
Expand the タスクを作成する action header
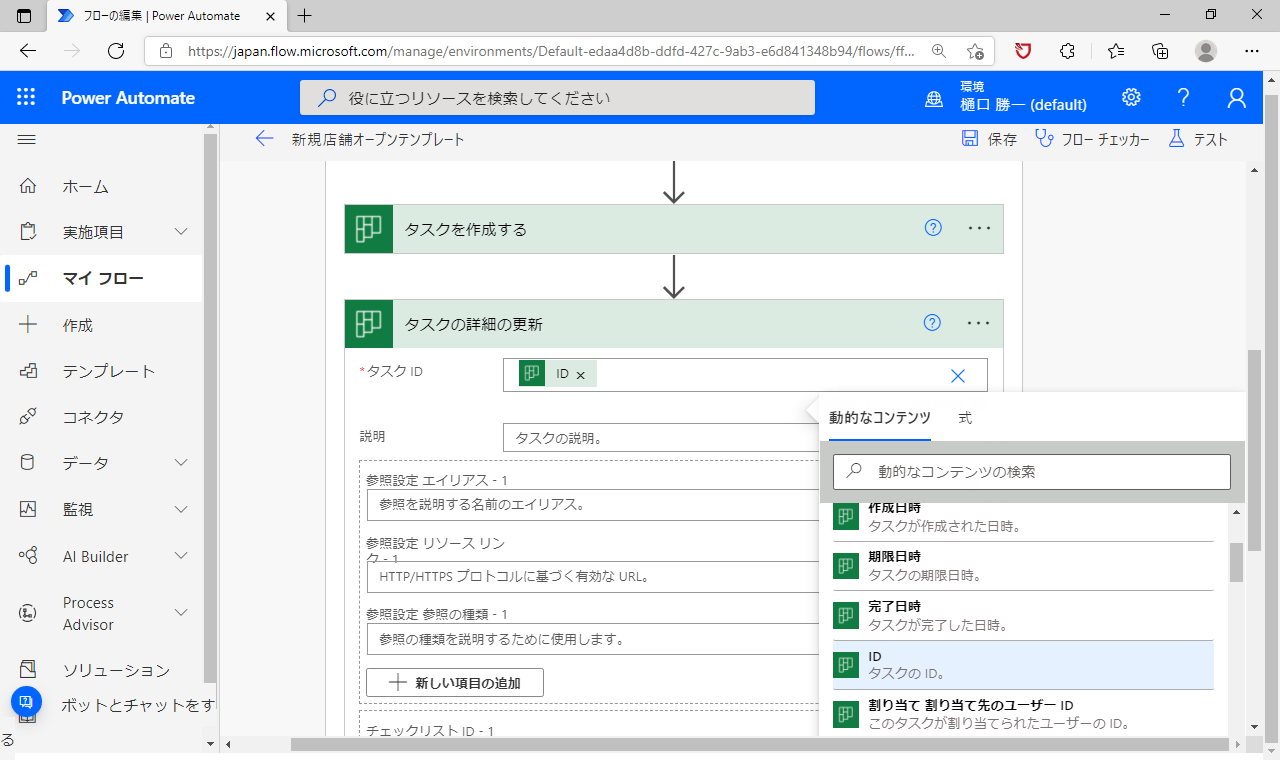coord(674,229)
